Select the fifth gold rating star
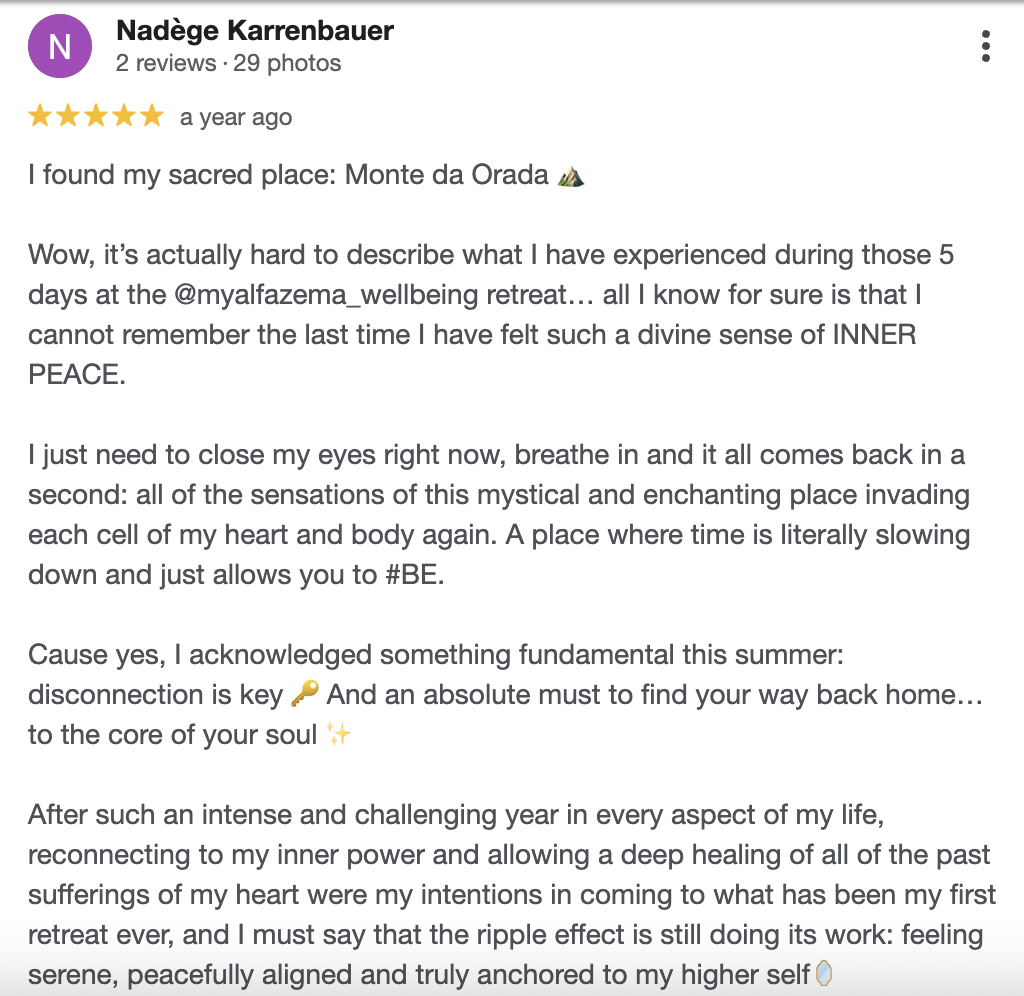 (152, 117)
